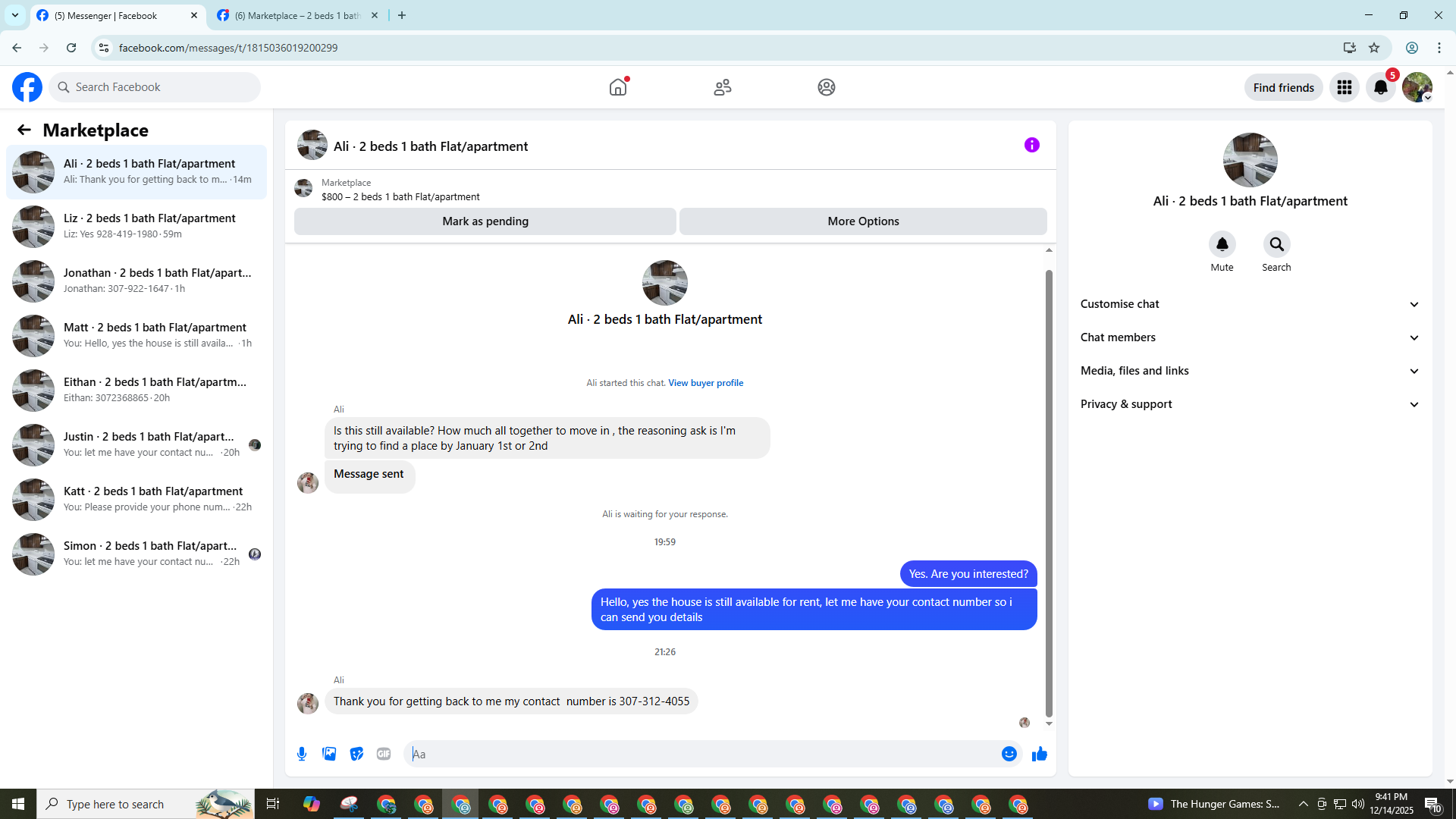Expand Privacy & support section
Image resolution: width=1456 pixels, height=819 pixels.
pos(1250,404)
